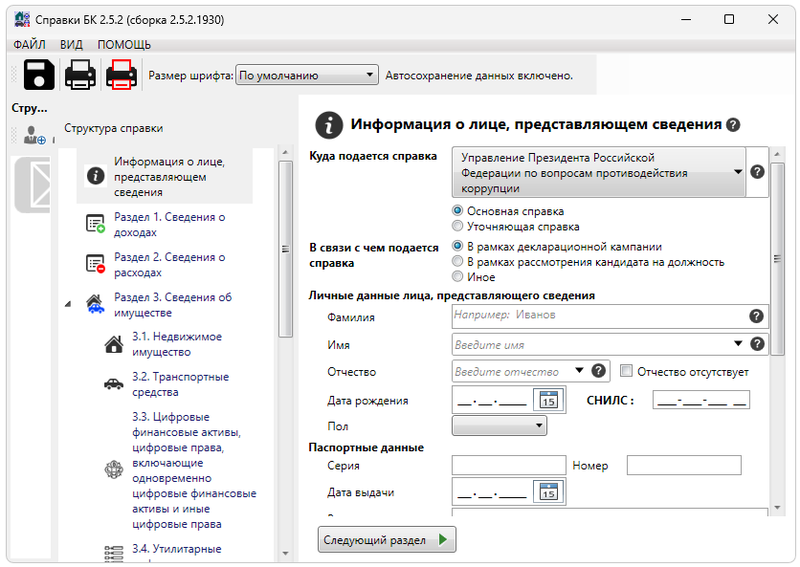
Task: Click help icon in Фамилия field
Action: point(756,316)
